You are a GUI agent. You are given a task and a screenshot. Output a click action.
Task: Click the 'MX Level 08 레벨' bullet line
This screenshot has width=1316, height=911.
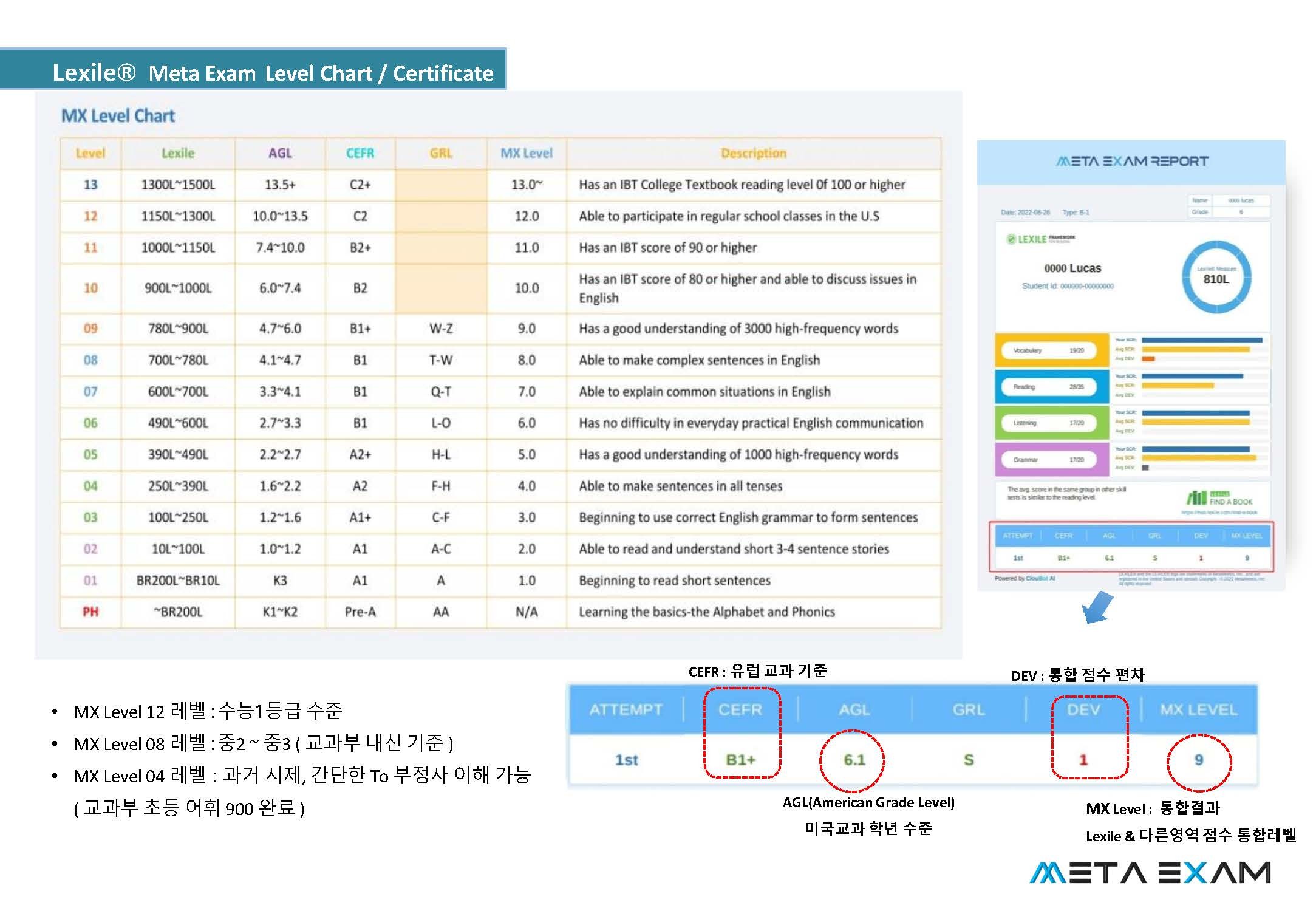click(264, 743)
